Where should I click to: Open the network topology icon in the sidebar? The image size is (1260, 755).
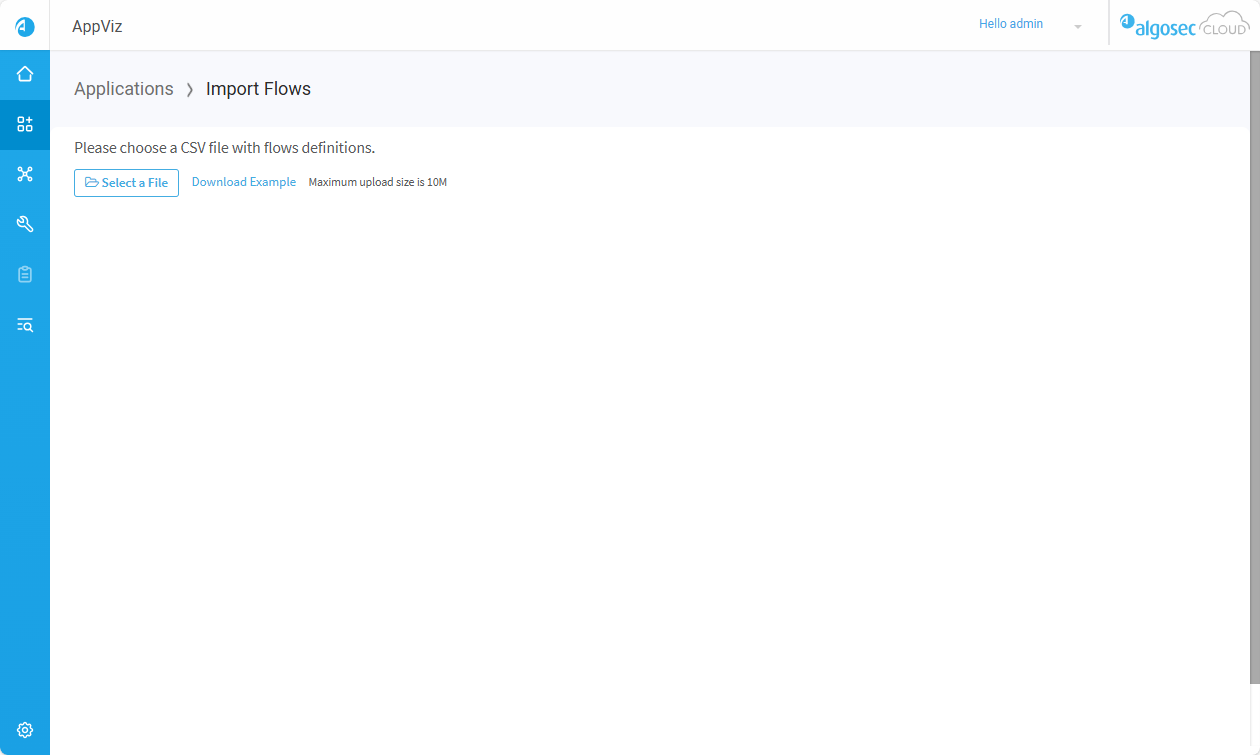coord(25,174)
